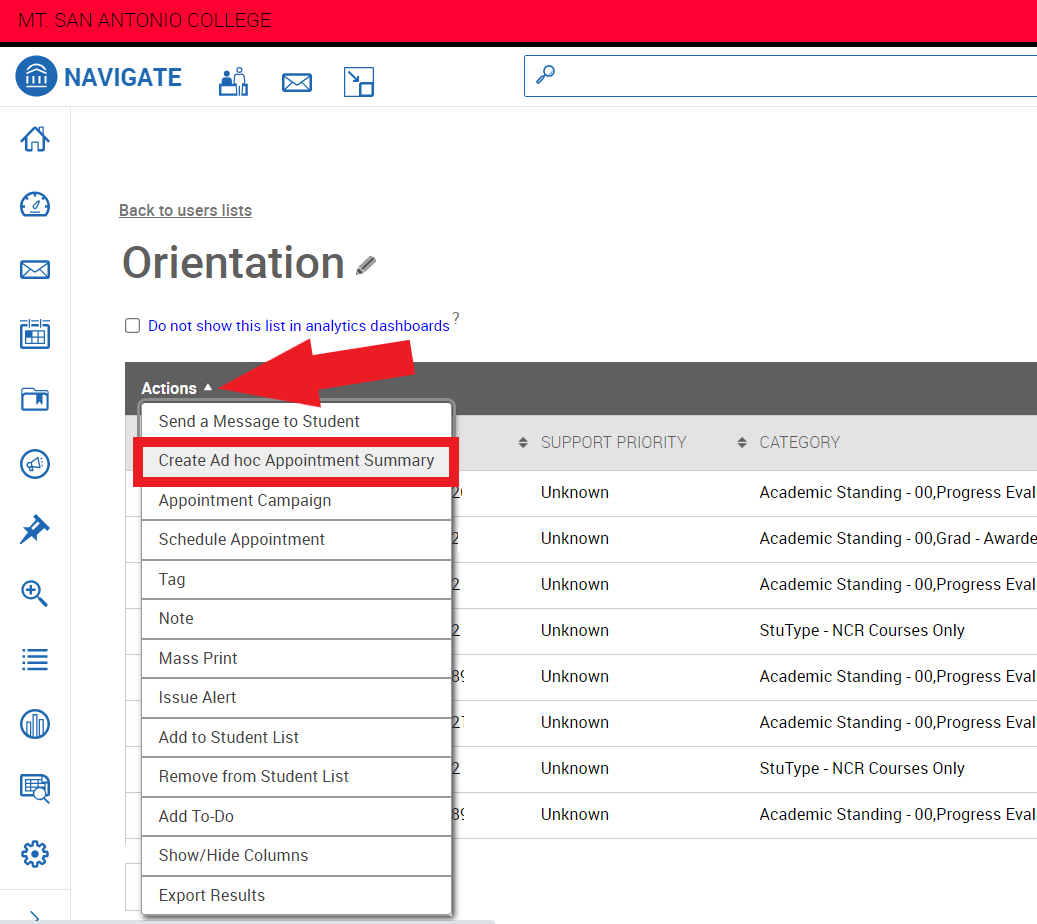
Task: Open lists icon in sidebar
Action: (x=35, y=659)
